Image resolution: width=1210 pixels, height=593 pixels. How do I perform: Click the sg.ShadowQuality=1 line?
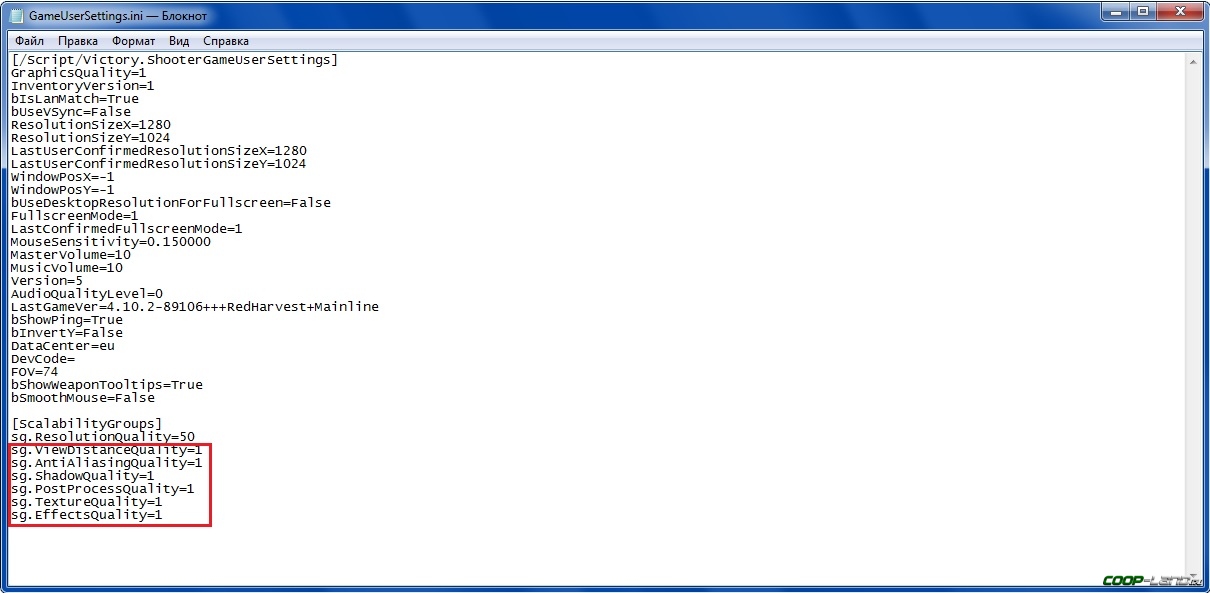[82, 476]
